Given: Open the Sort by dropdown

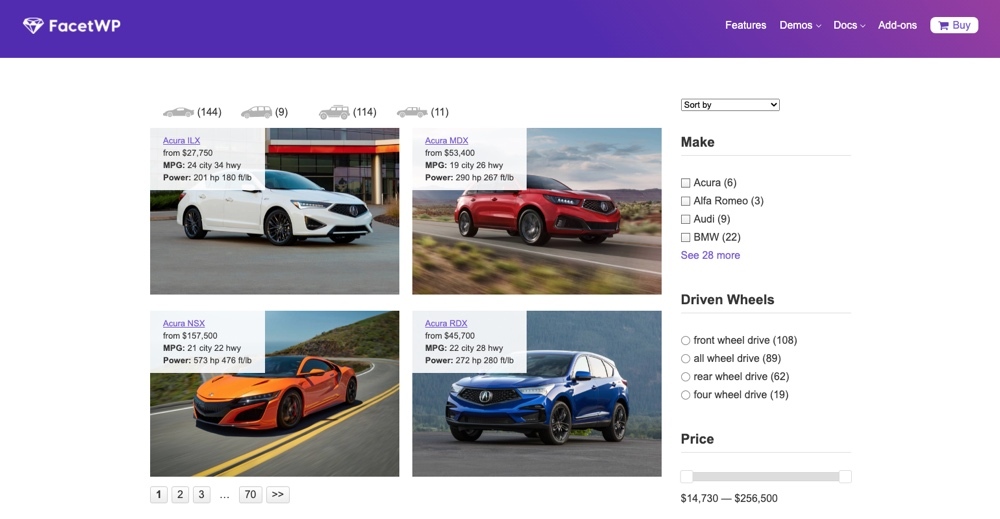Looking at the screenshot, I should [x=730, y=105].
